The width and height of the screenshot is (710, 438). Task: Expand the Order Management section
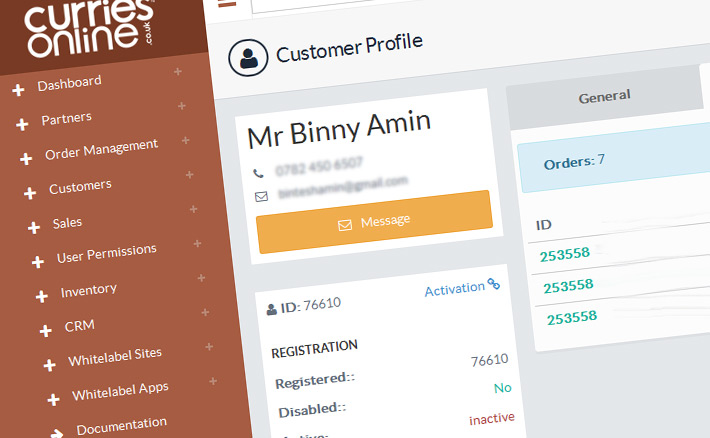(x=26, y=159)
